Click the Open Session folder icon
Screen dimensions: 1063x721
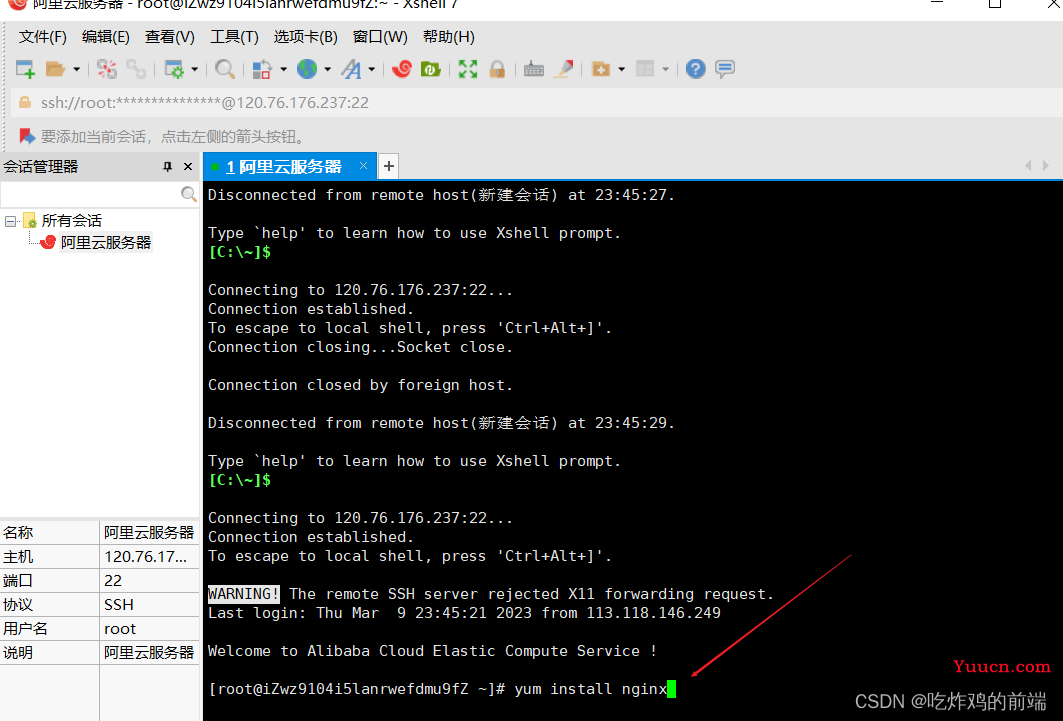(x=55, y=68)
